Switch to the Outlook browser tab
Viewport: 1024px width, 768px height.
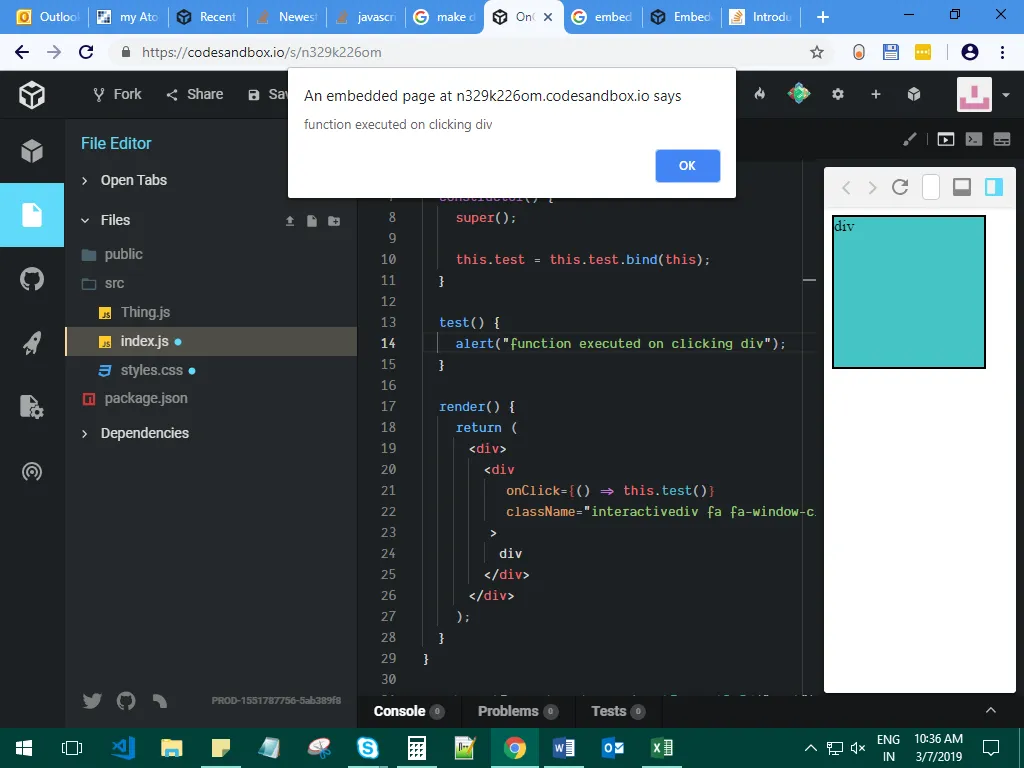coord(49,17)
